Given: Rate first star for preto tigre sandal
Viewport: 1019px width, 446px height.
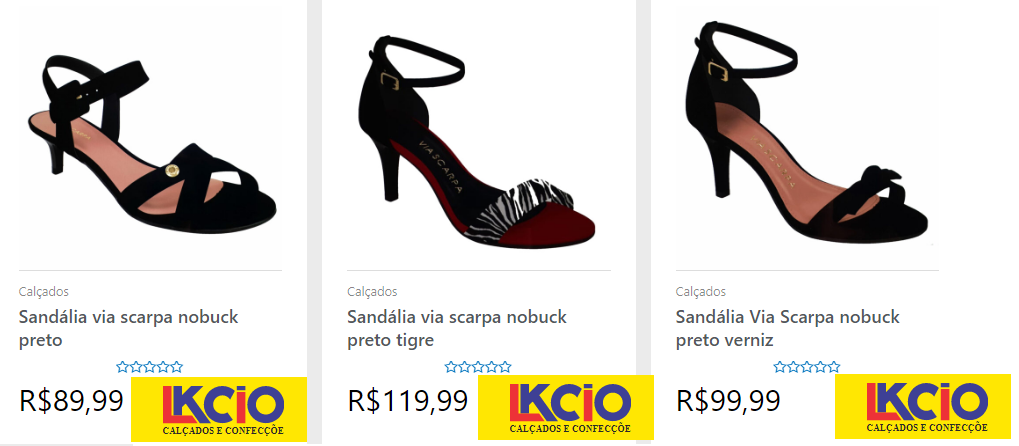Looking at the screenshot, I should tap(451, 367).
